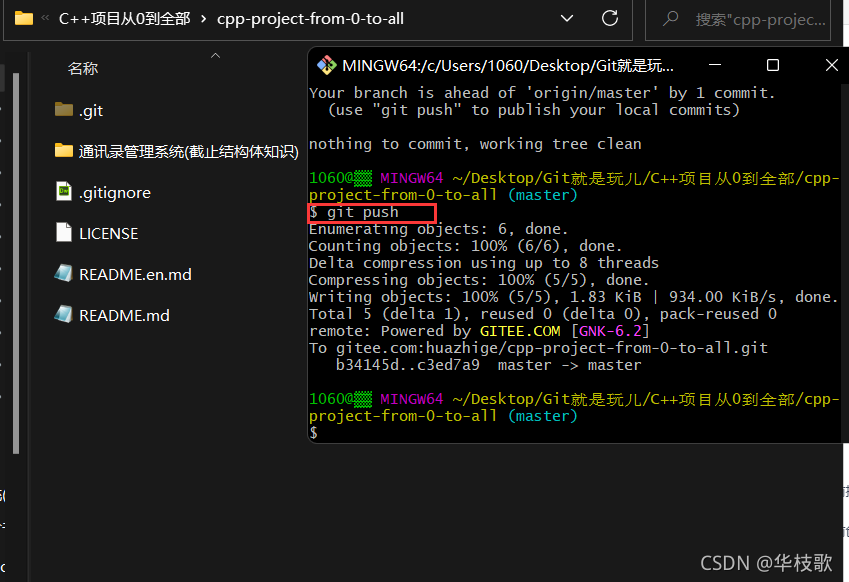
Task: Click the MINGW64 terminal title bar text
Action: [508, 66]
